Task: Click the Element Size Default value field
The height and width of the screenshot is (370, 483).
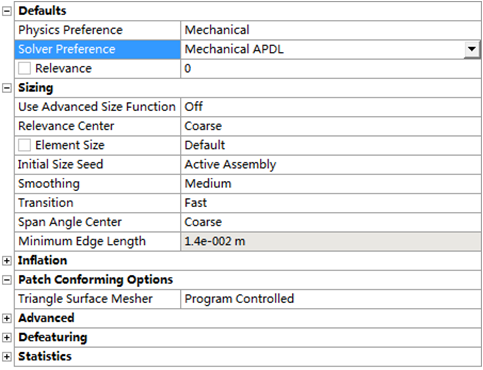Action: [331, 145]
